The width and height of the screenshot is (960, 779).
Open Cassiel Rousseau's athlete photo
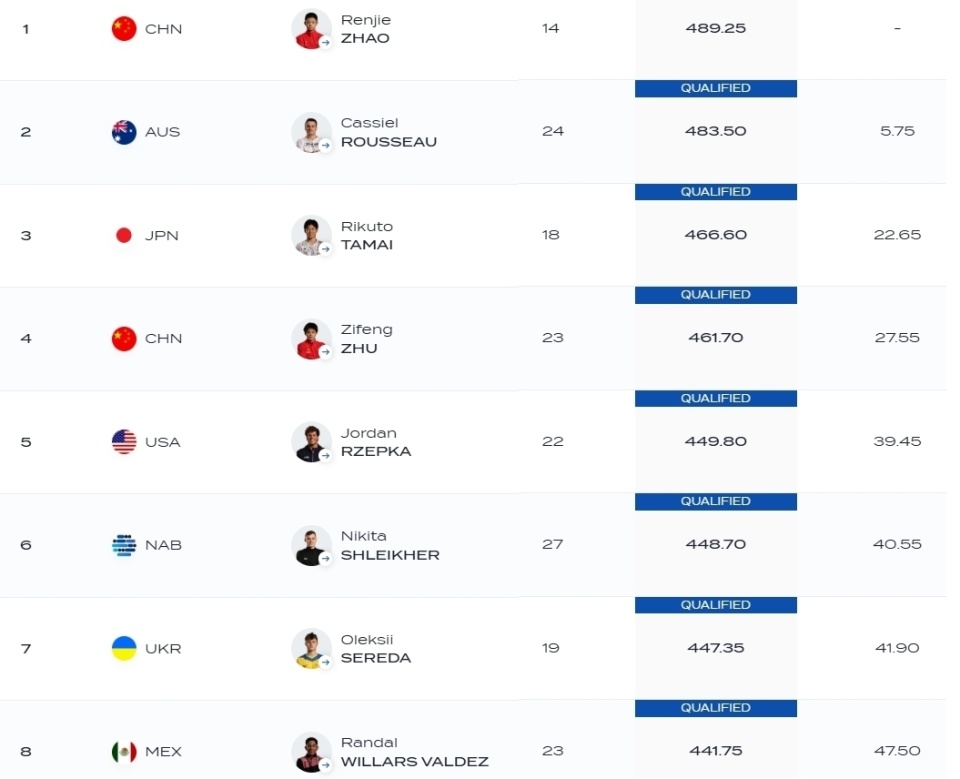pyautogui.click(x=311, y=132)
